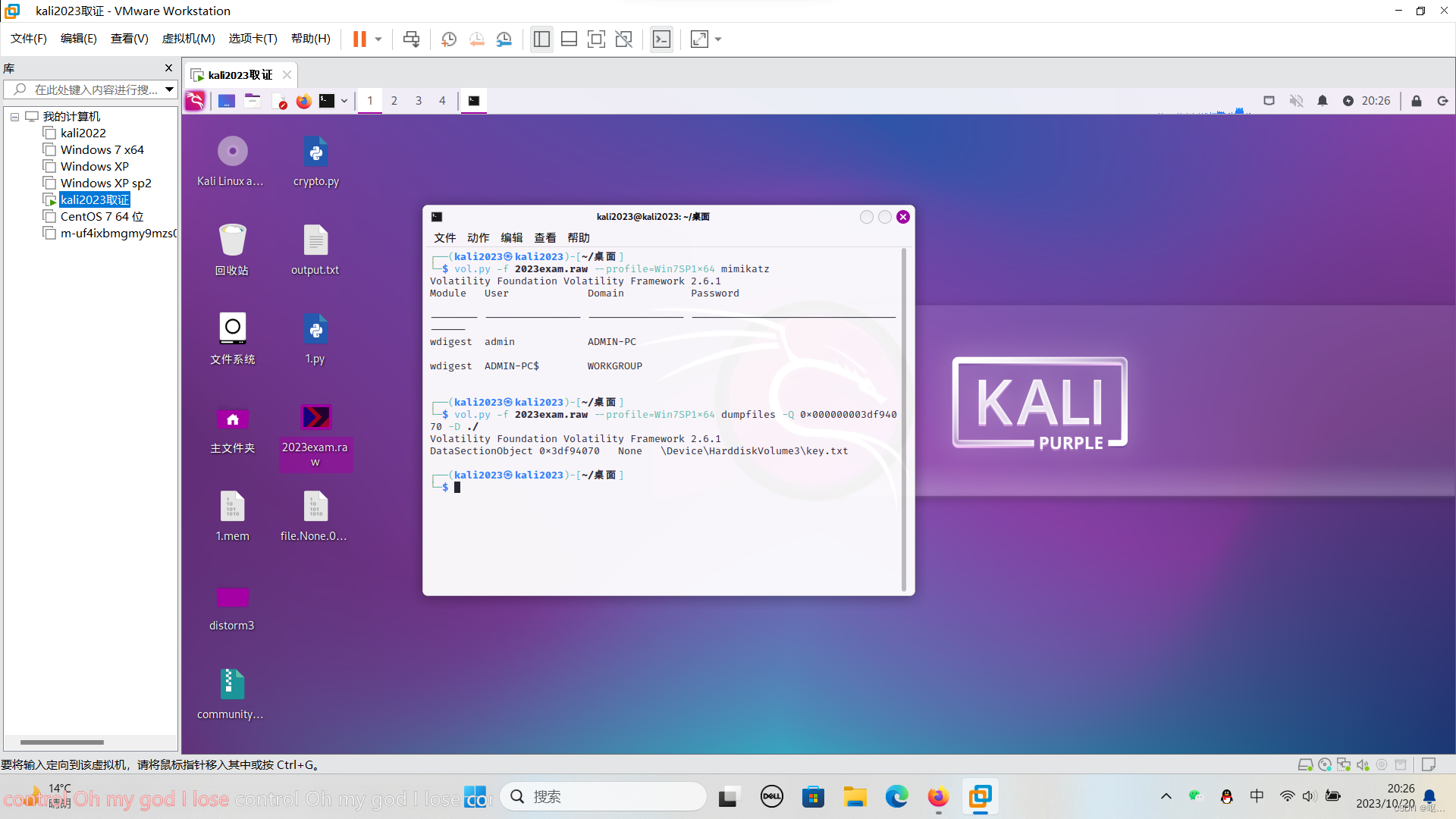Click the take snapshot toolbar icon
Screen dimensions: 1456x819
[449, 39]
